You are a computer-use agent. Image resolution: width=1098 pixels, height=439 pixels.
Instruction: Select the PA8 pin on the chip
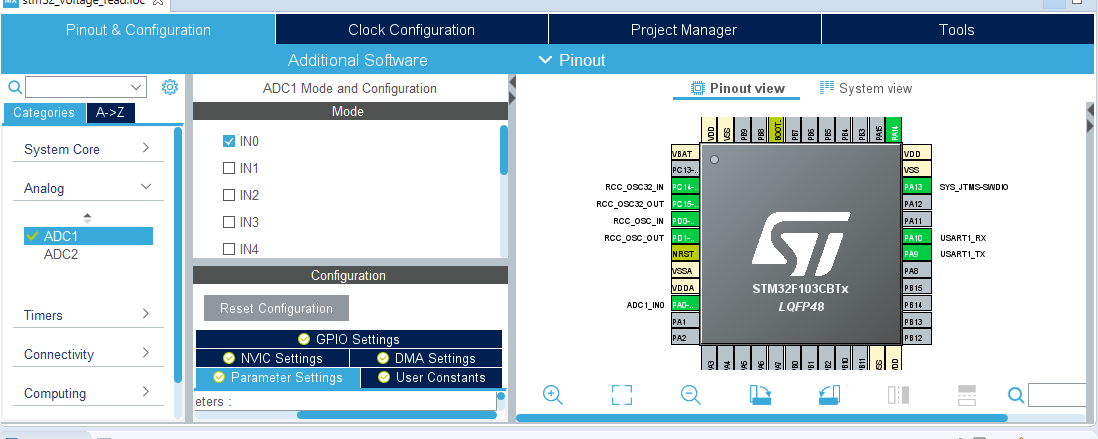pyautogui.click(x=917, y=271)
